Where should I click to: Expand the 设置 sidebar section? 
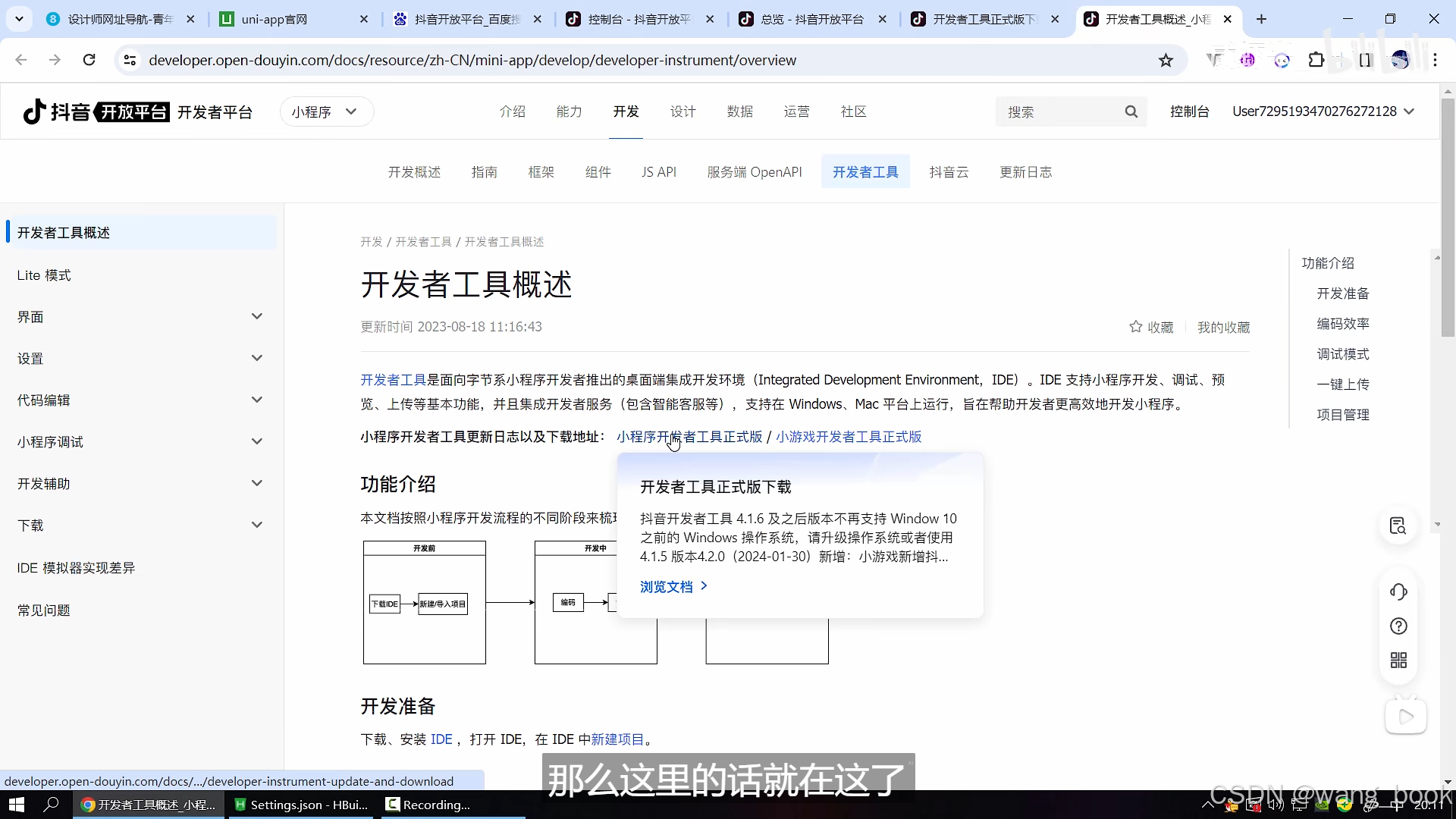256,359
